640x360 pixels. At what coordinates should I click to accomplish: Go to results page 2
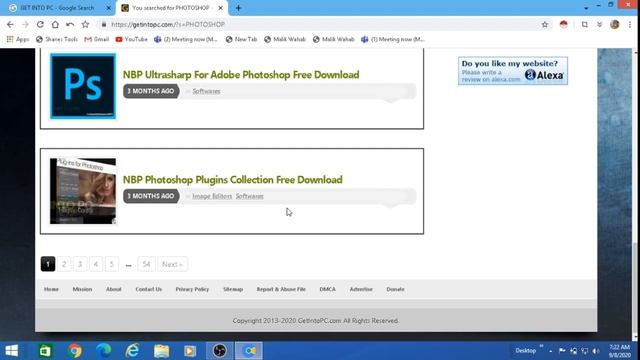pyautogui.click(x=64, y=264)
